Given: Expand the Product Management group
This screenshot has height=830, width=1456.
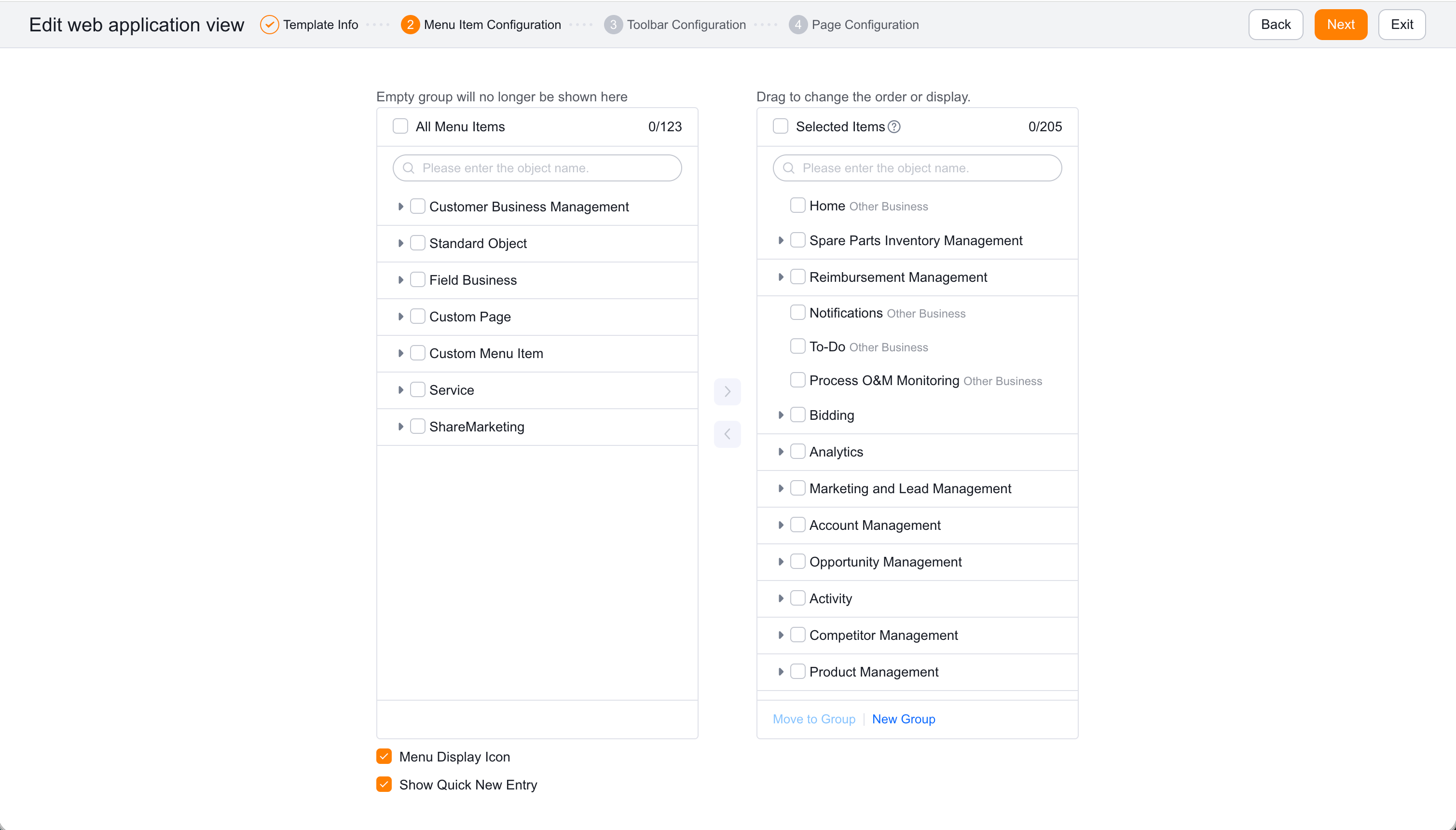Looking at the screenshot, I should point(781,672).
